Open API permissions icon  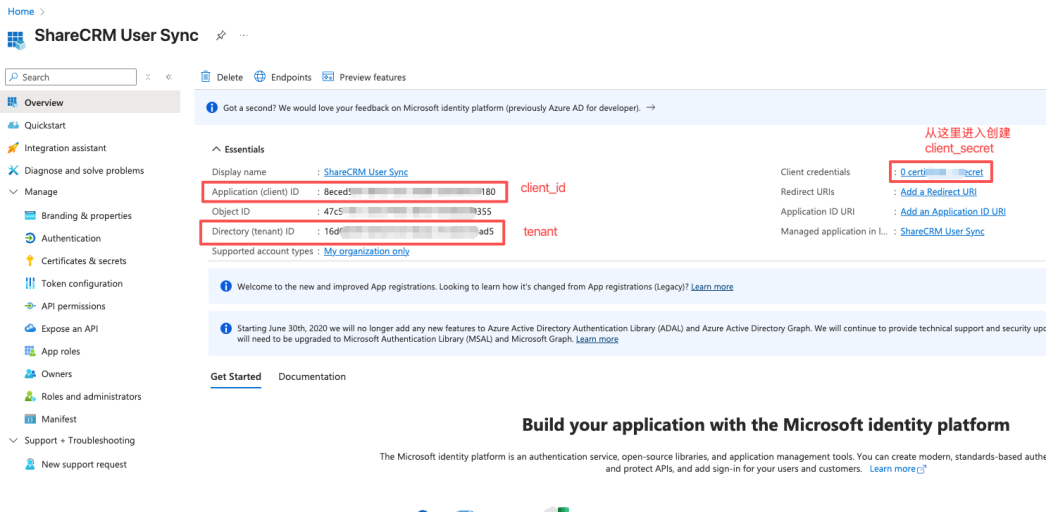(x=30, y=306)
